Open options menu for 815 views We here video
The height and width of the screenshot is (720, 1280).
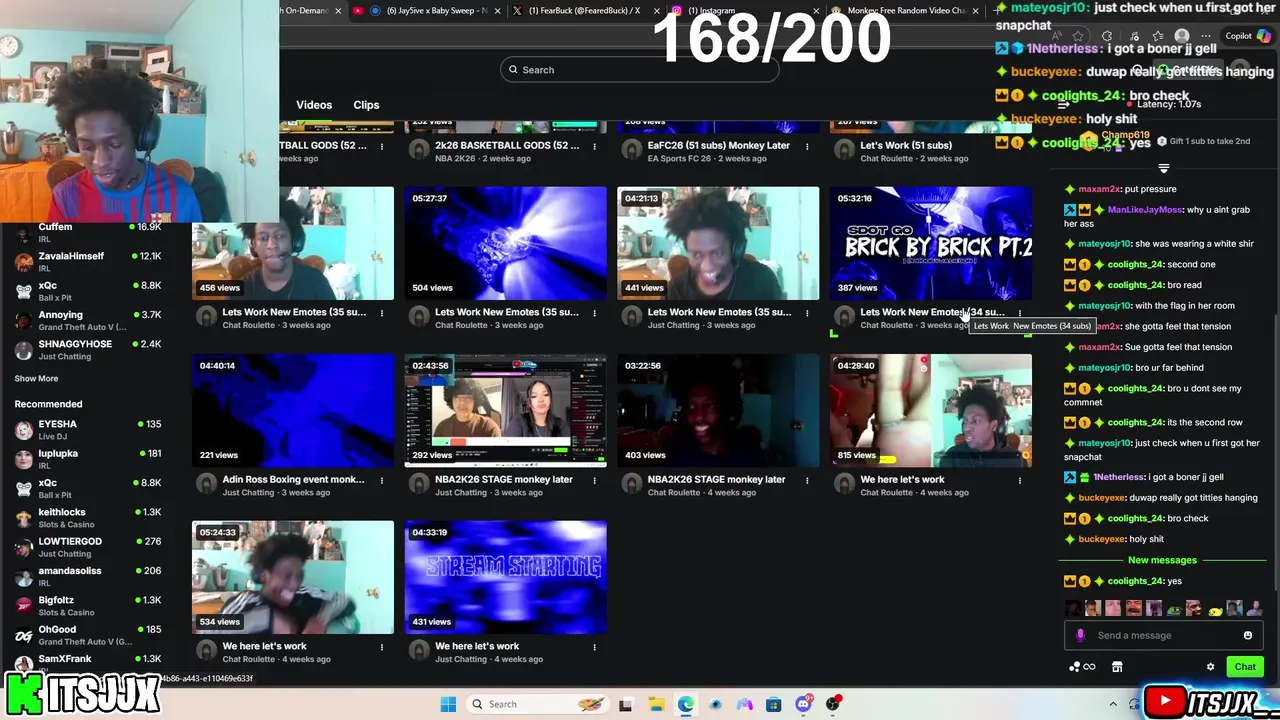pos(1020,480)
